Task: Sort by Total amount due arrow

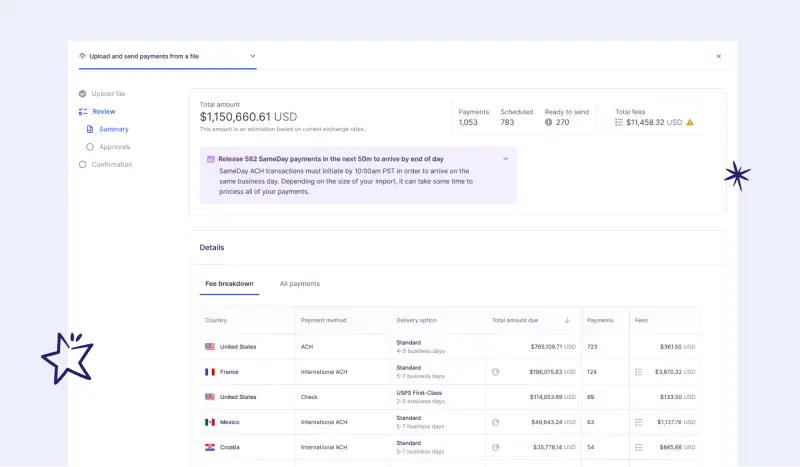Action: tap(567, 320)
